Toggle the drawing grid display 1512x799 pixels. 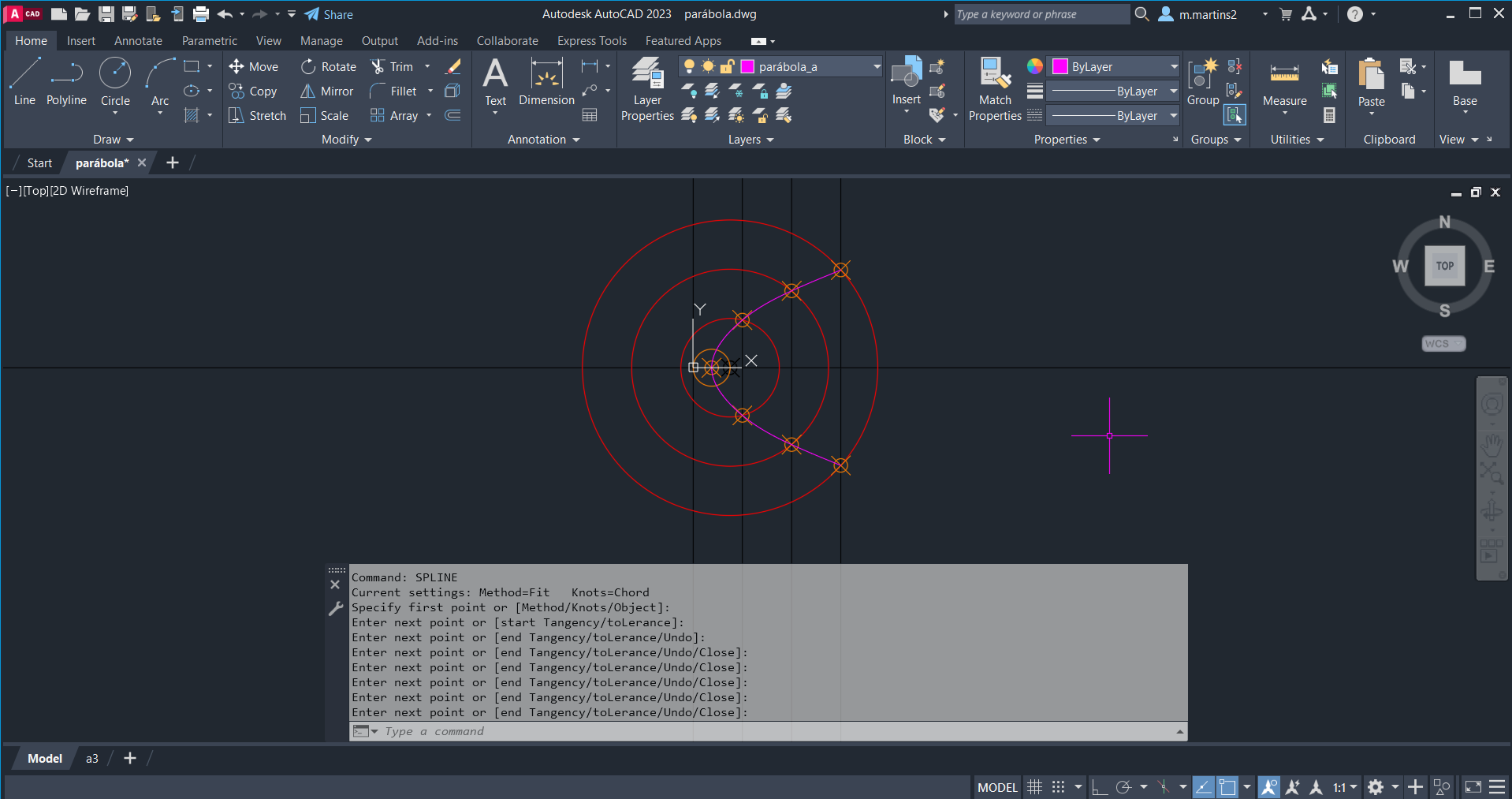pyautogui.click(x=1035, y=787)
